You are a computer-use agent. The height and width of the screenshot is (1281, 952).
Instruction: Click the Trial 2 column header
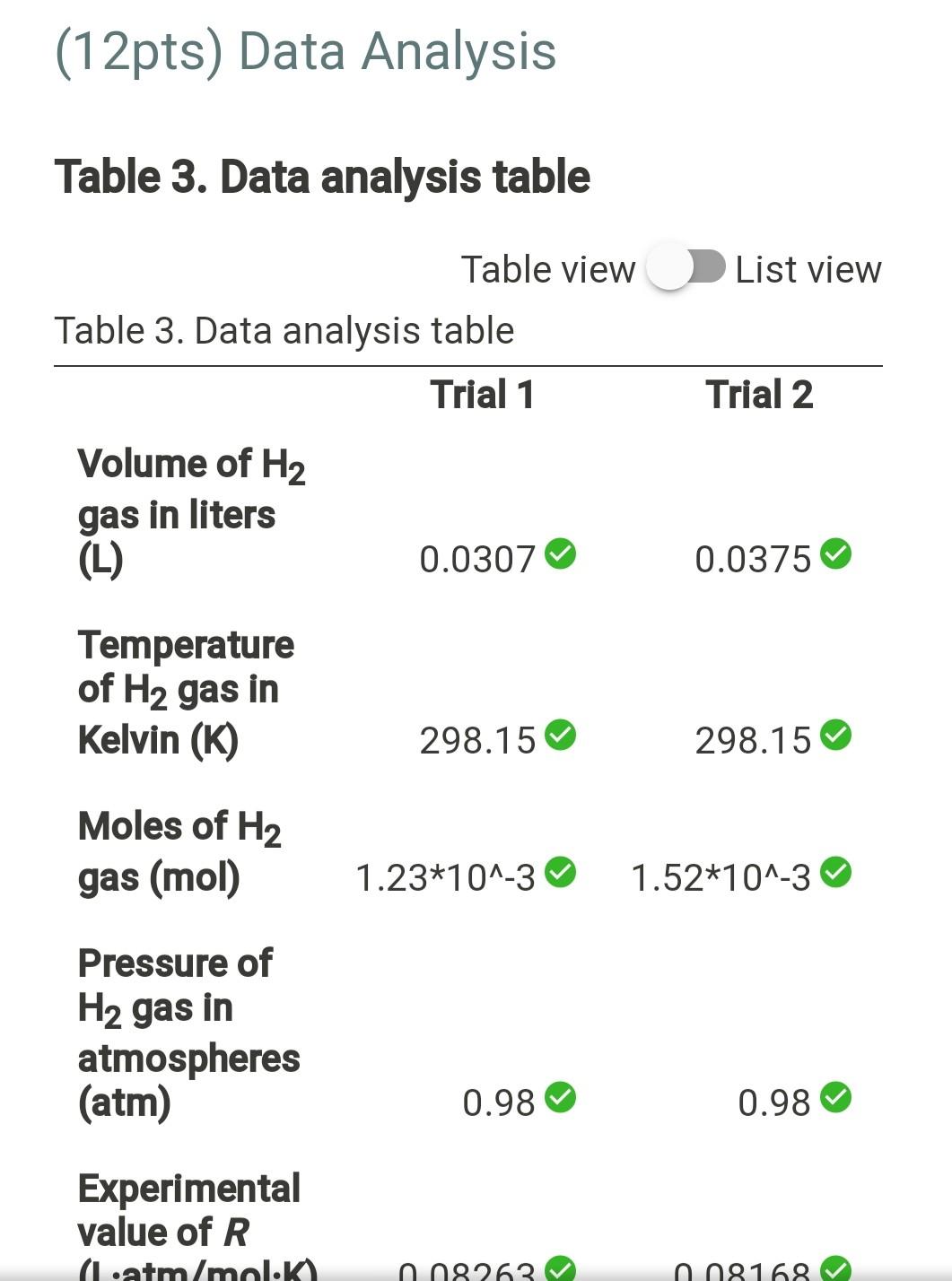click(759, 393)
